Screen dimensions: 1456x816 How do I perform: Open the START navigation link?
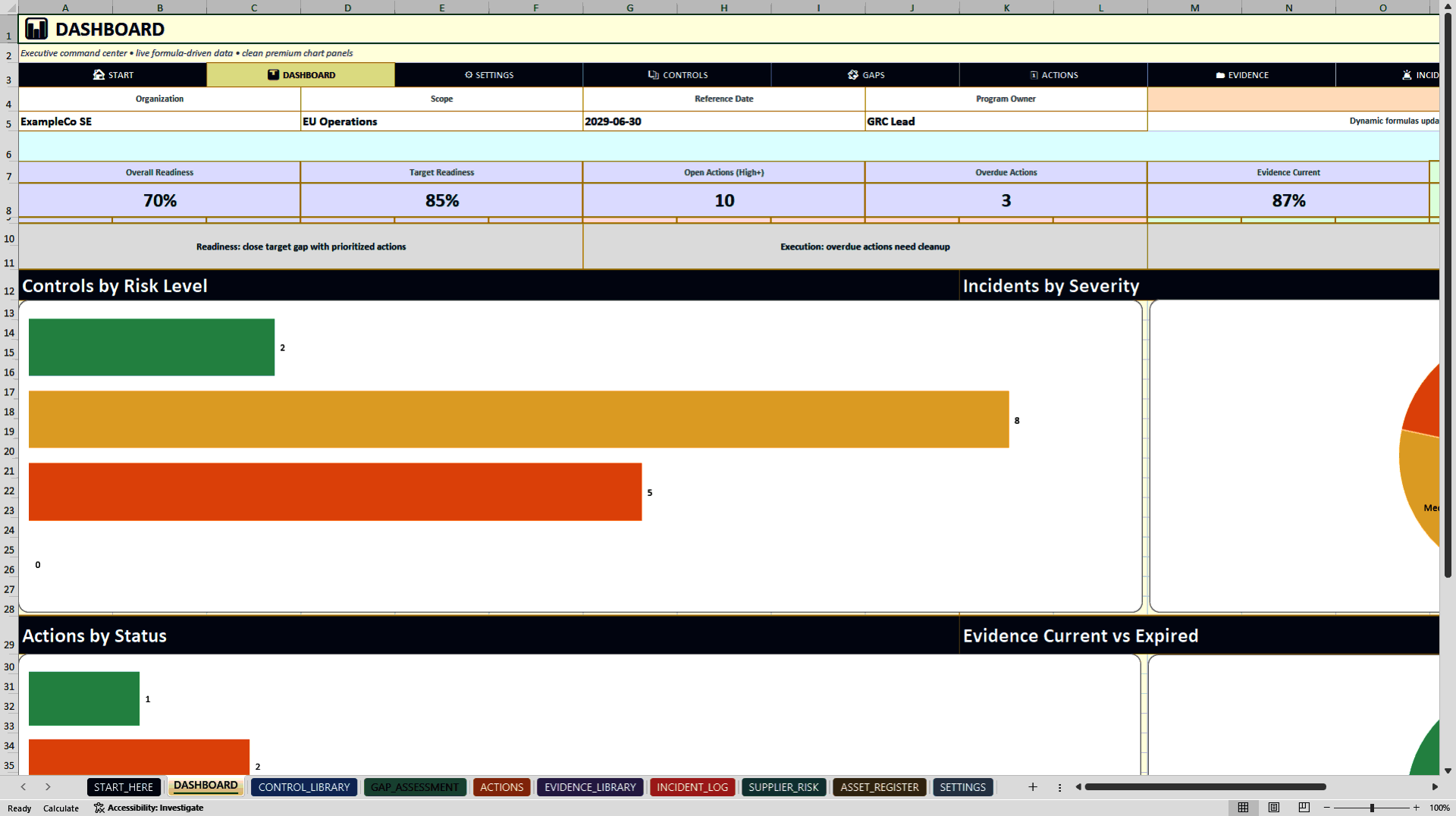(113, 75)
